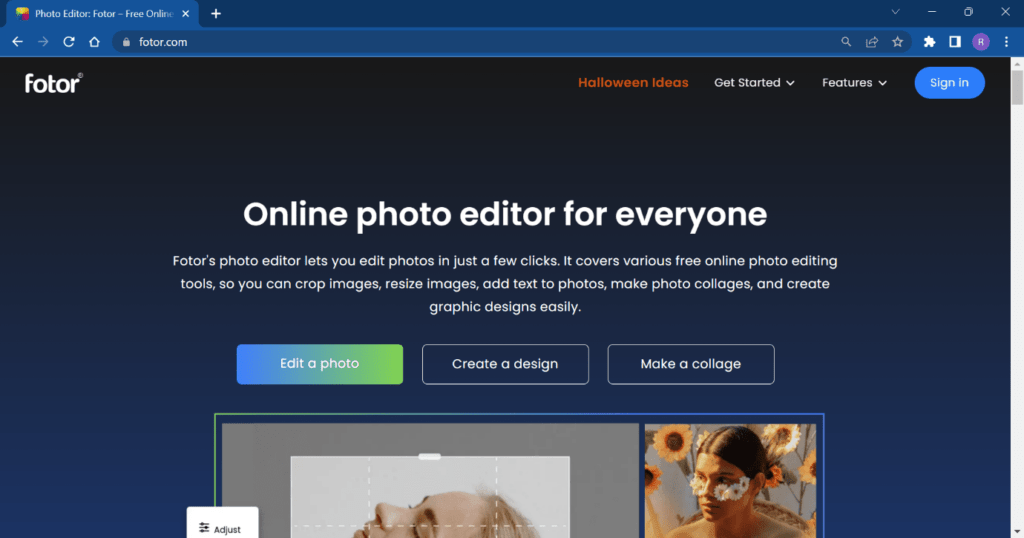Toggle the browser side panel icon
Viewport: 1024px width, 538px height.
pyautogui.click(x=955, y=42)
